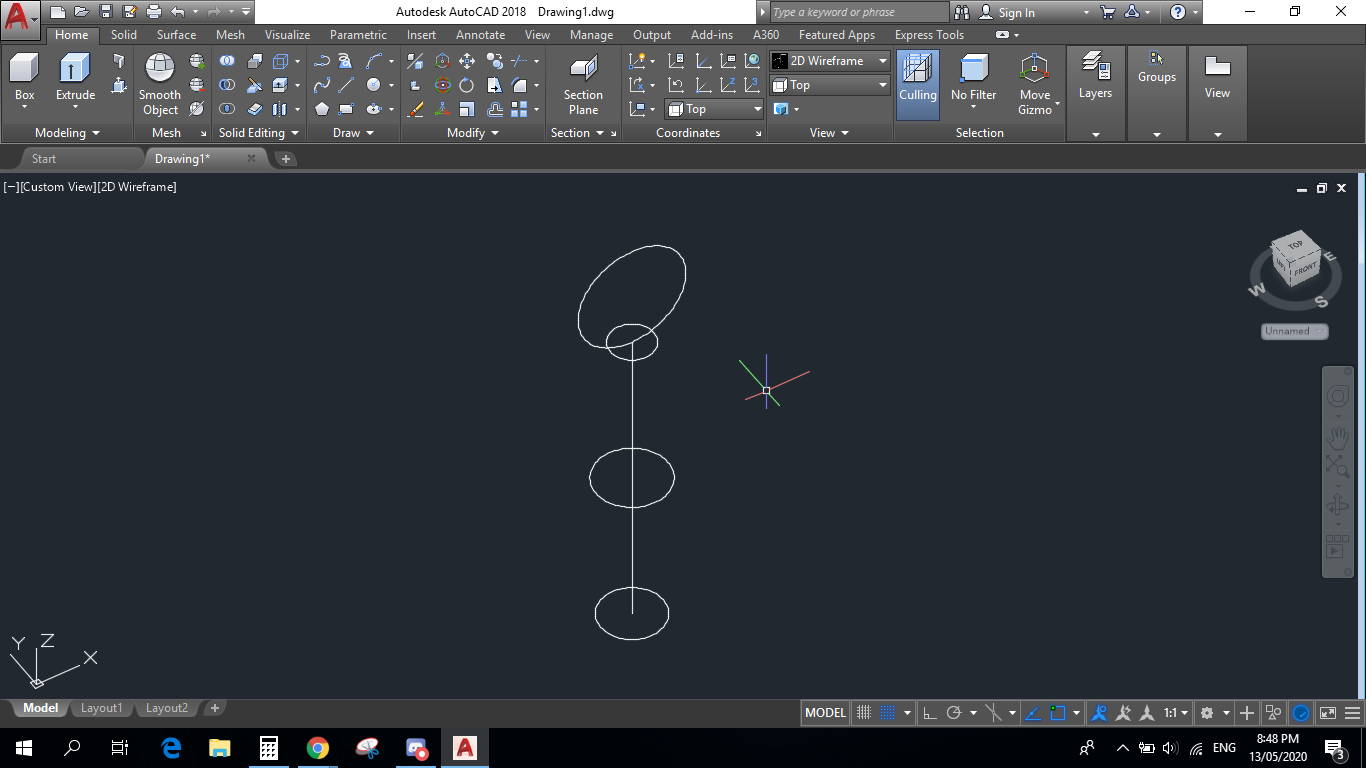1366x768 pixels.
Task: Click the keyword search field
Action: point(858,12)
